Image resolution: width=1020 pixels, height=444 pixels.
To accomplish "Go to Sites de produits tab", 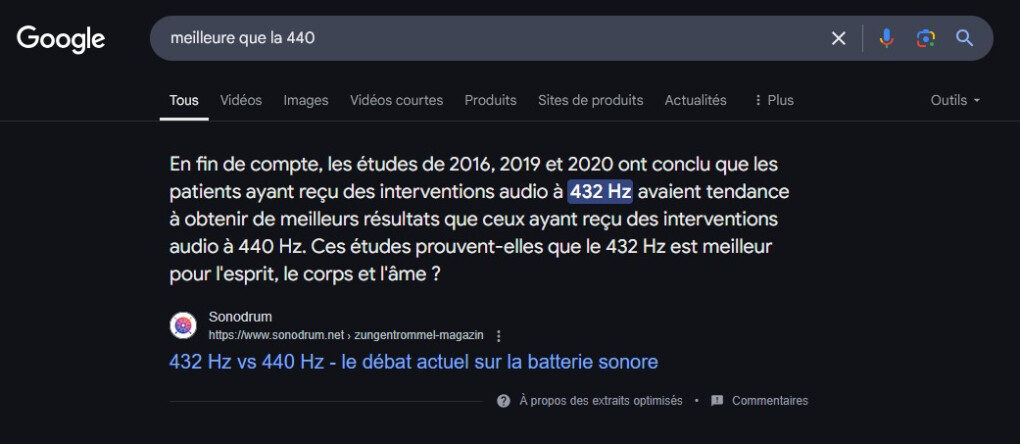I will coord(590,100).
